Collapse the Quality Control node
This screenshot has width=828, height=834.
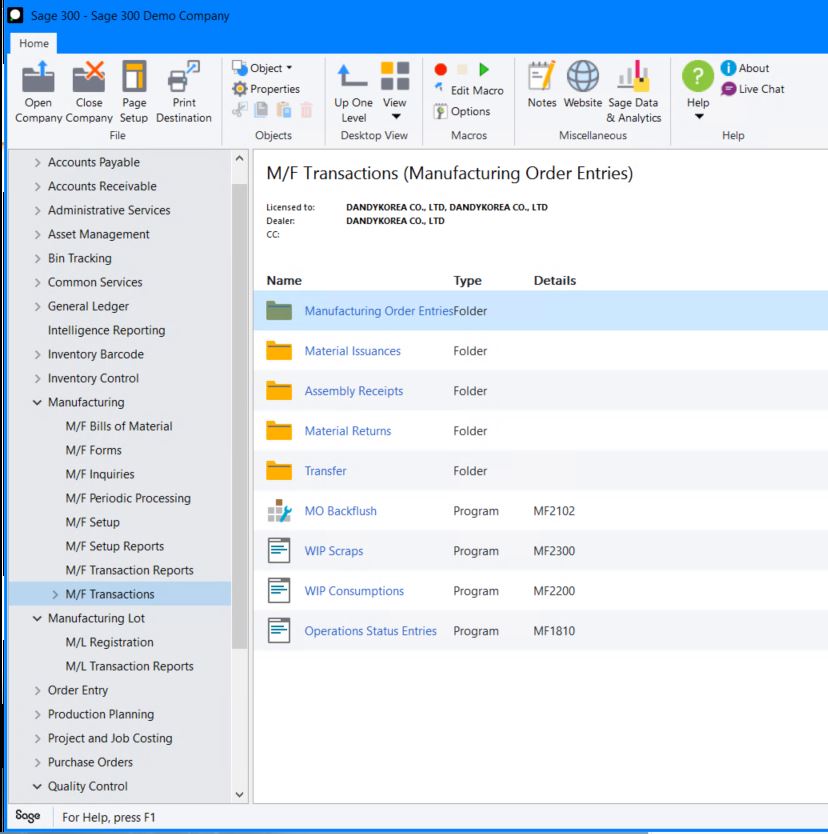coord(37,786)
